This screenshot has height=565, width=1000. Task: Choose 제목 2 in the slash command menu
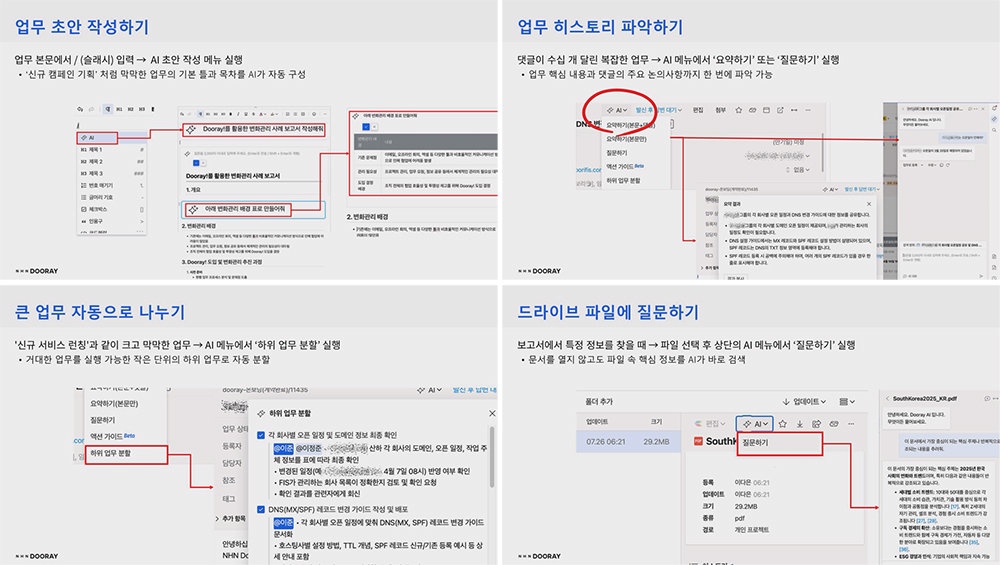[112, 162]
